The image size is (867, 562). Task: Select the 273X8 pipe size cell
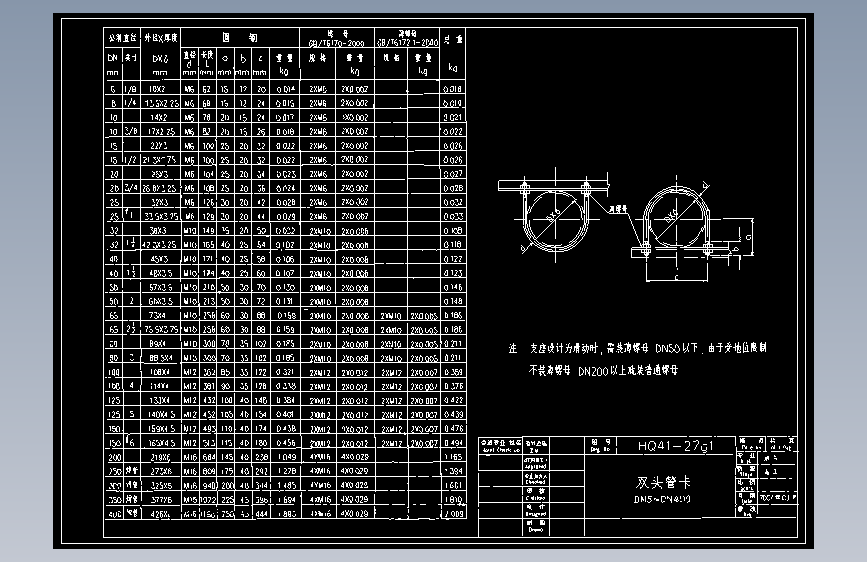(x=160, y=471)
